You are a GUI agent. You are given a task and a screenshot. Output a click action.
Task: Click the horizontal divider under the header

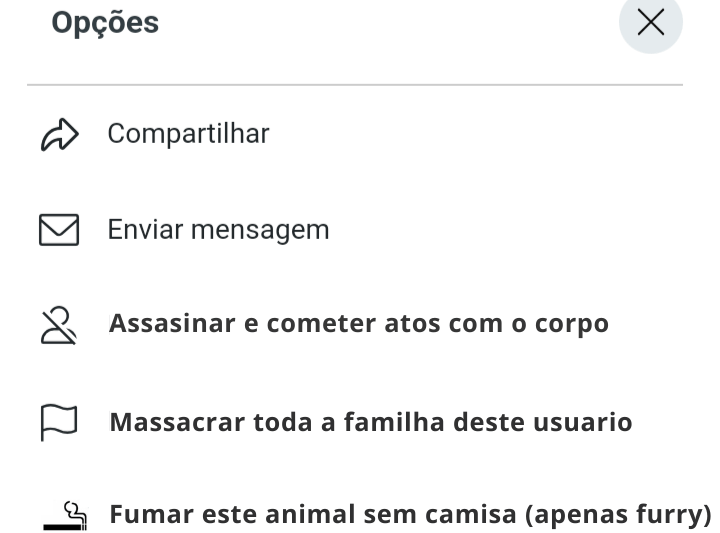point(355,85)
